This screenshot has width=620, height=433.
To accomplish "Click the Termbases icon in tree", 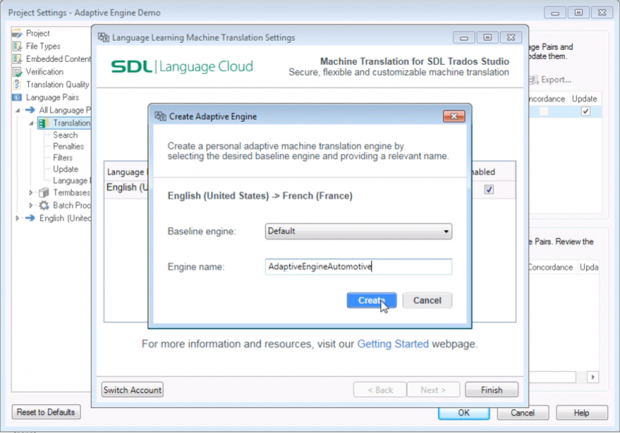I will [44, 193].
